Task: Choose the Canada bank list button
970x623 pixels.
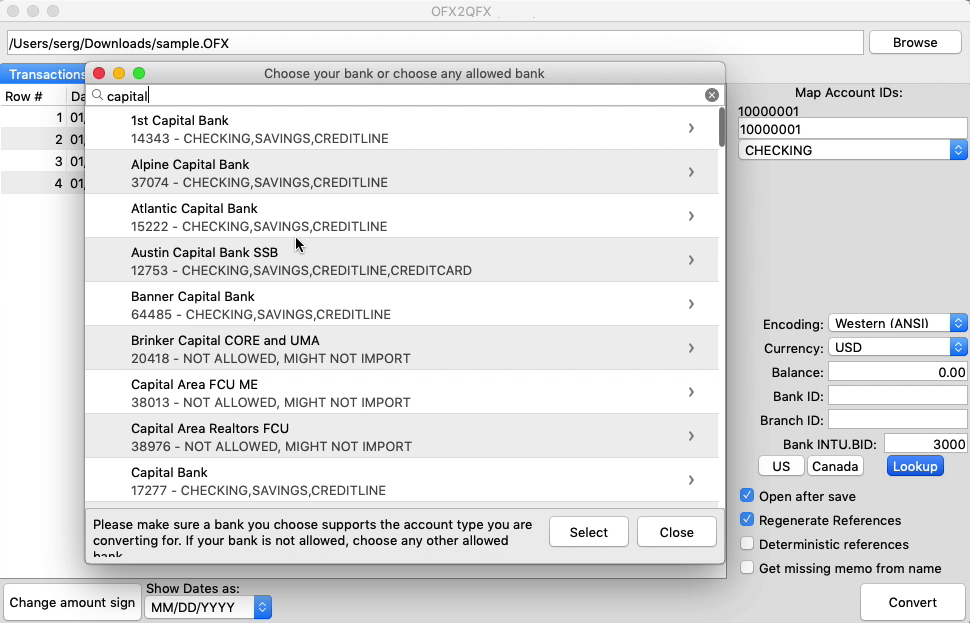Action: (835, 466)
